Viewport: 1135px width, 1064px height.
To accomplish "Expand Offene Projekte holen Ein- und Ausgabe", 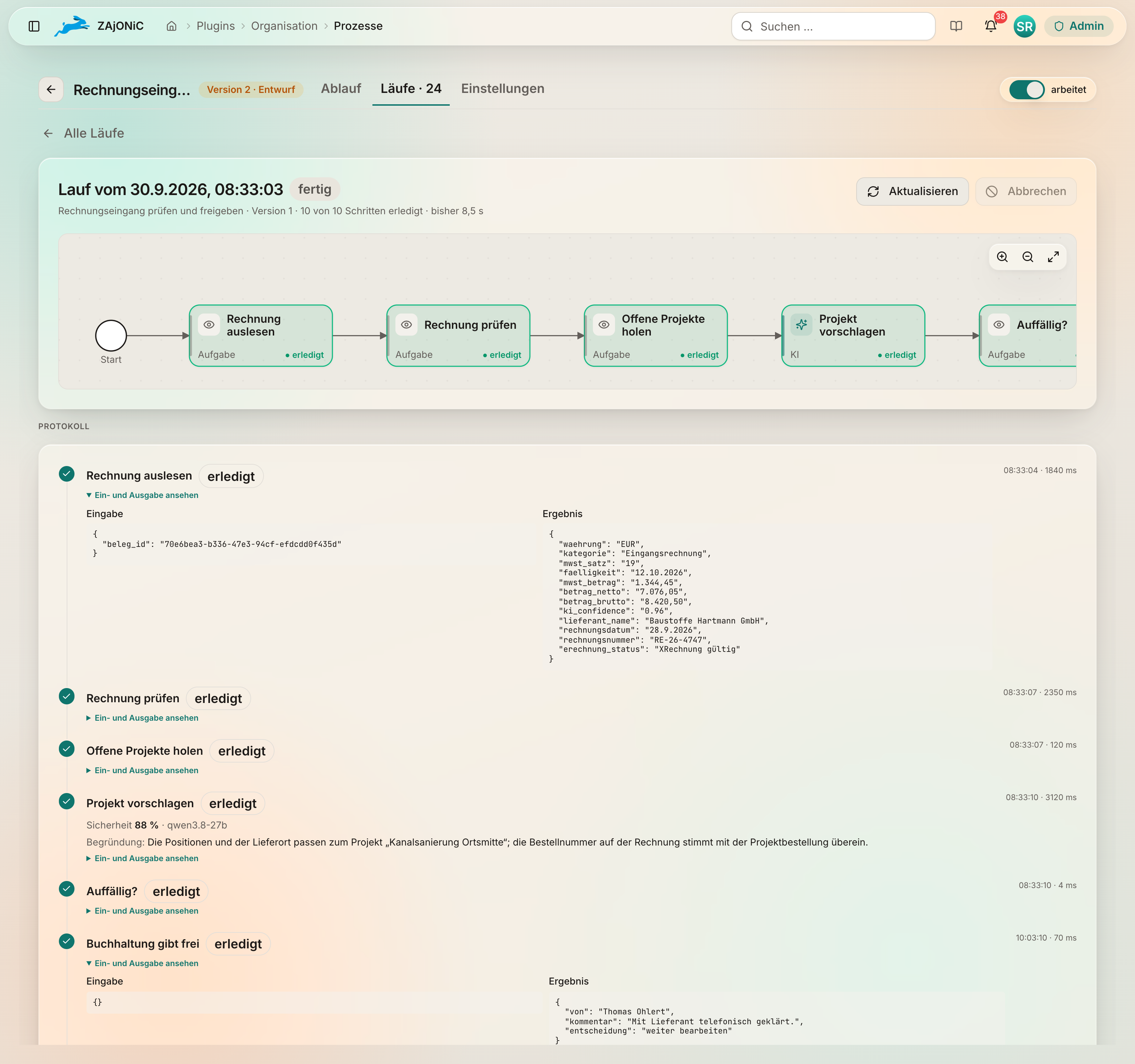I will (x=142, y=771).
